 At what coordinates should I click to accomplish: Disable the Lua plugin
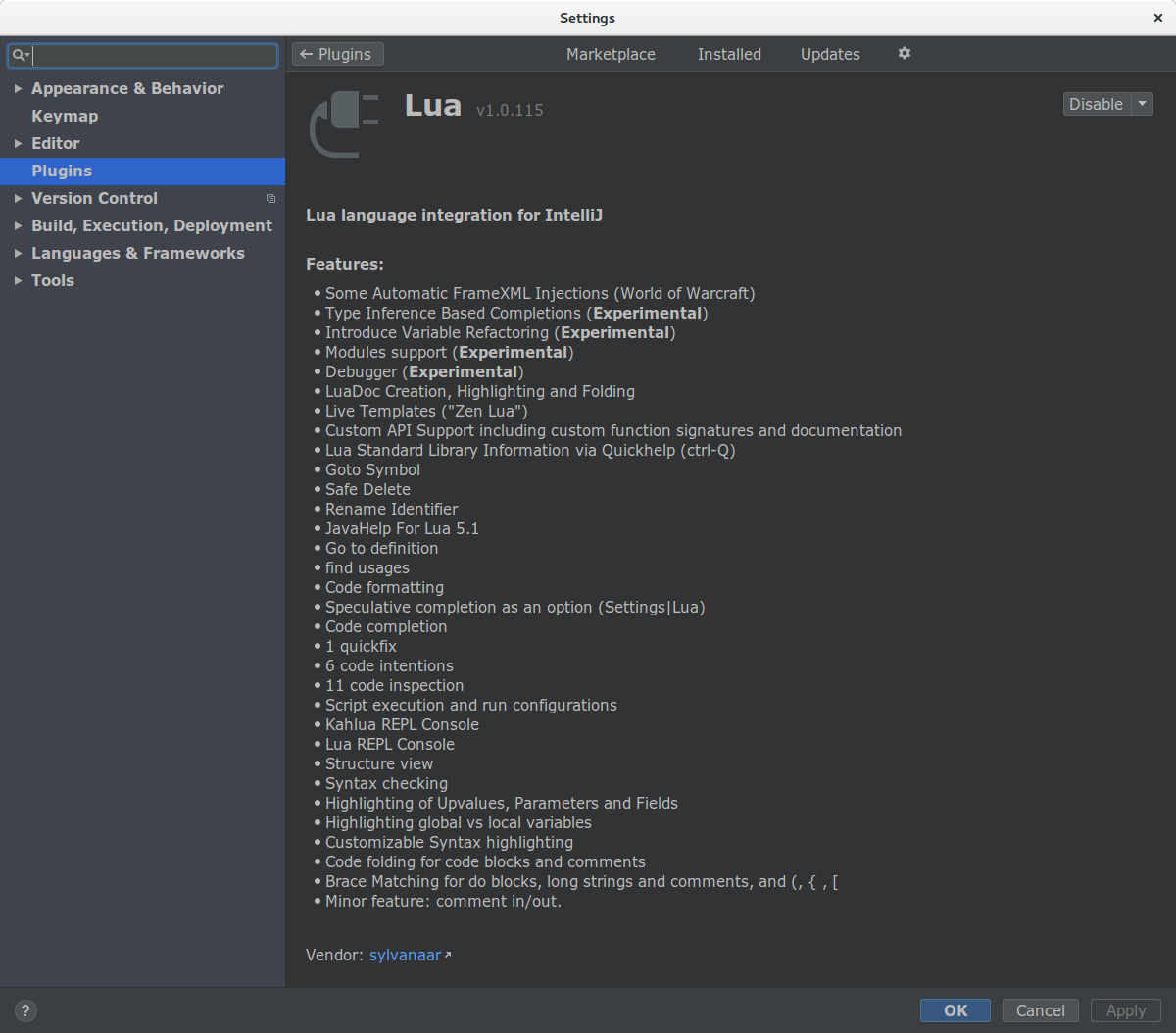pos(1096,104)
